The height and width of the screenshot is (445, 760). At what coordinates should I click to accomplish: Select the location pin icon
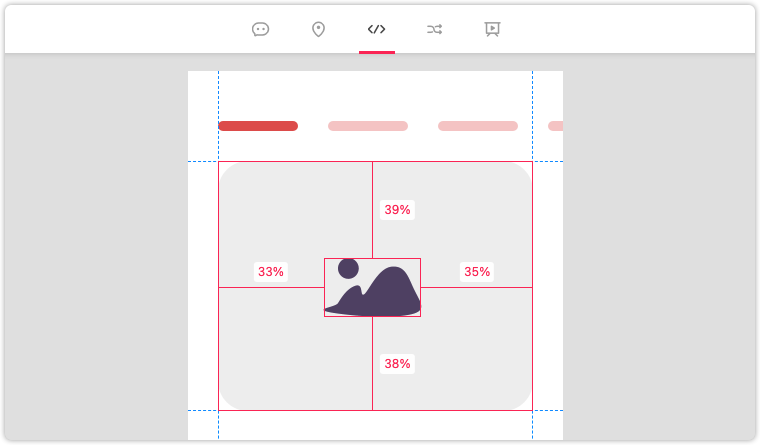click(x=318, y=30)
